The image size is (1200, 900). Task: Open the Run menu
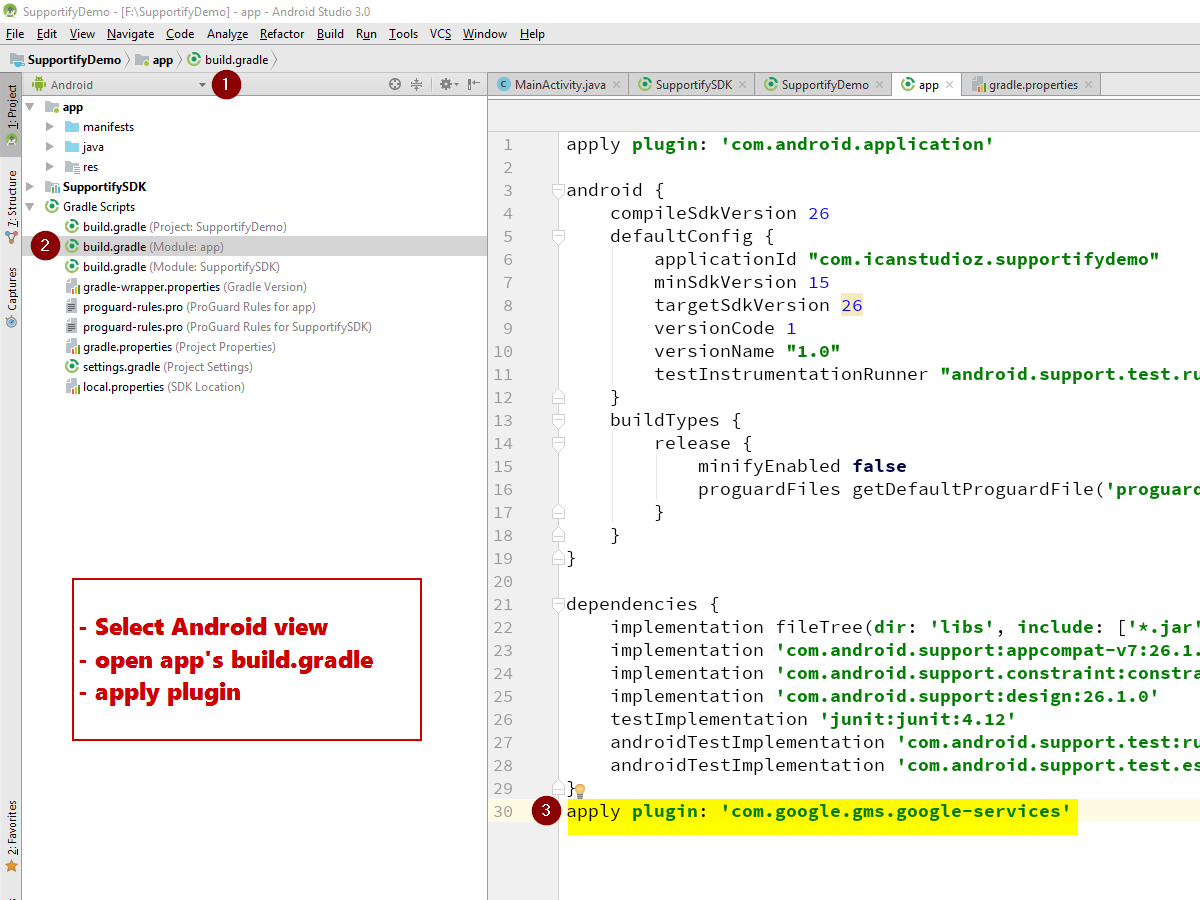coord(366,34)
